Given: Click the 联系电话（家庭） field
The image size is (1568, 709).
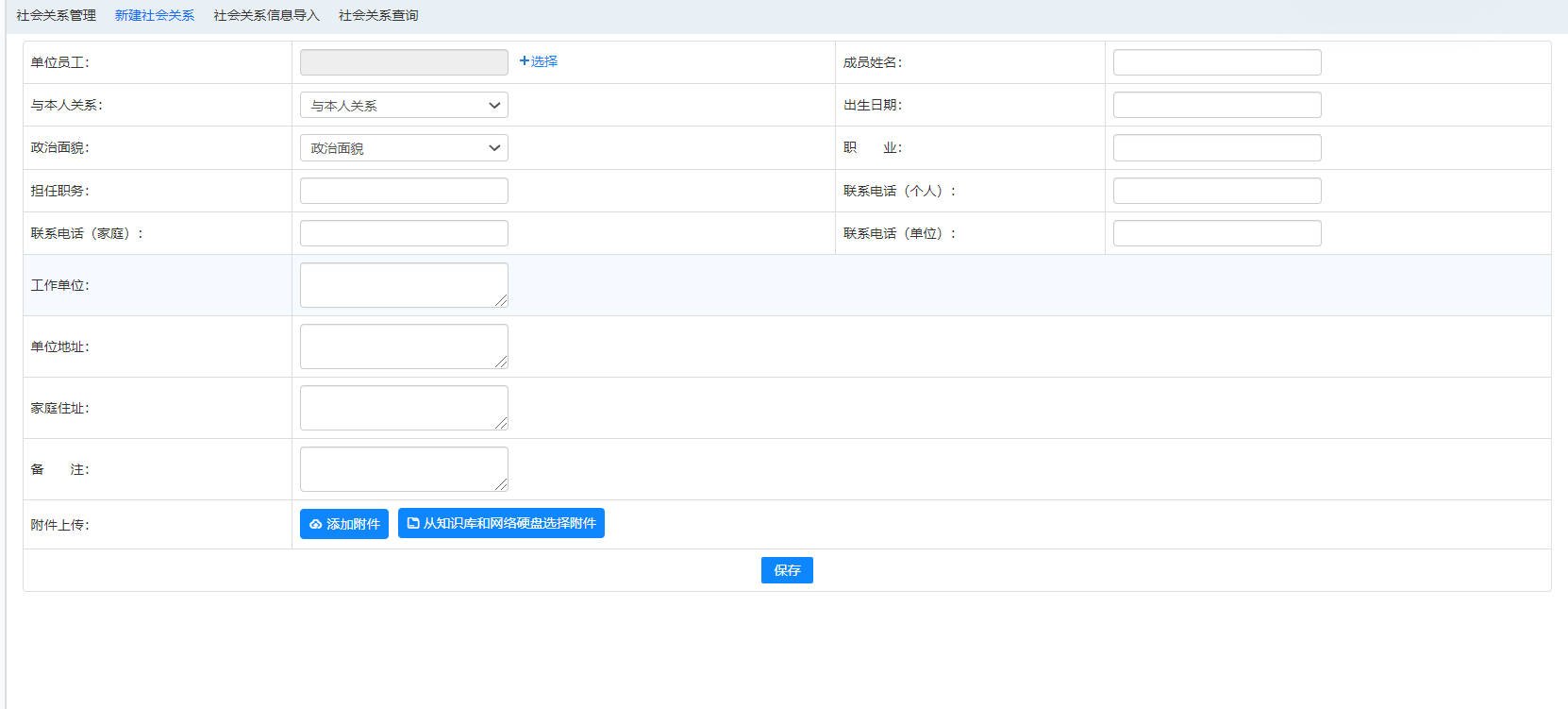Looking at the screenshot, I should tap(404, 233).
